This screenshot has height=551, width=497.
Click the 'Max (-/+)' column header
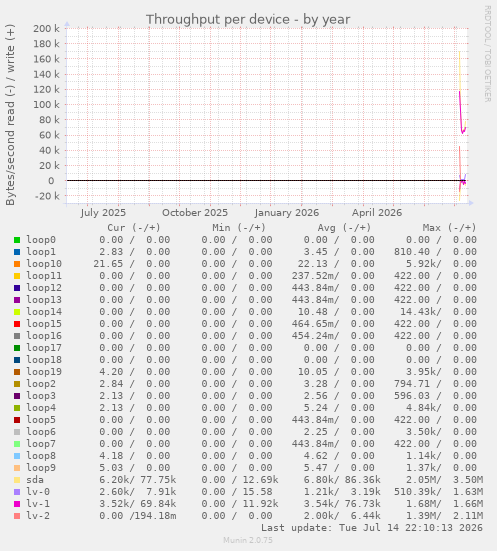[x=449, y=228]
